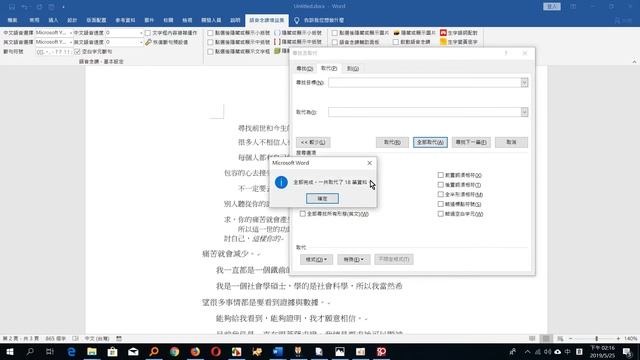Click the wrench icon in the ribbon
This screenshot has width=640, height=360.
coord(148,42)
